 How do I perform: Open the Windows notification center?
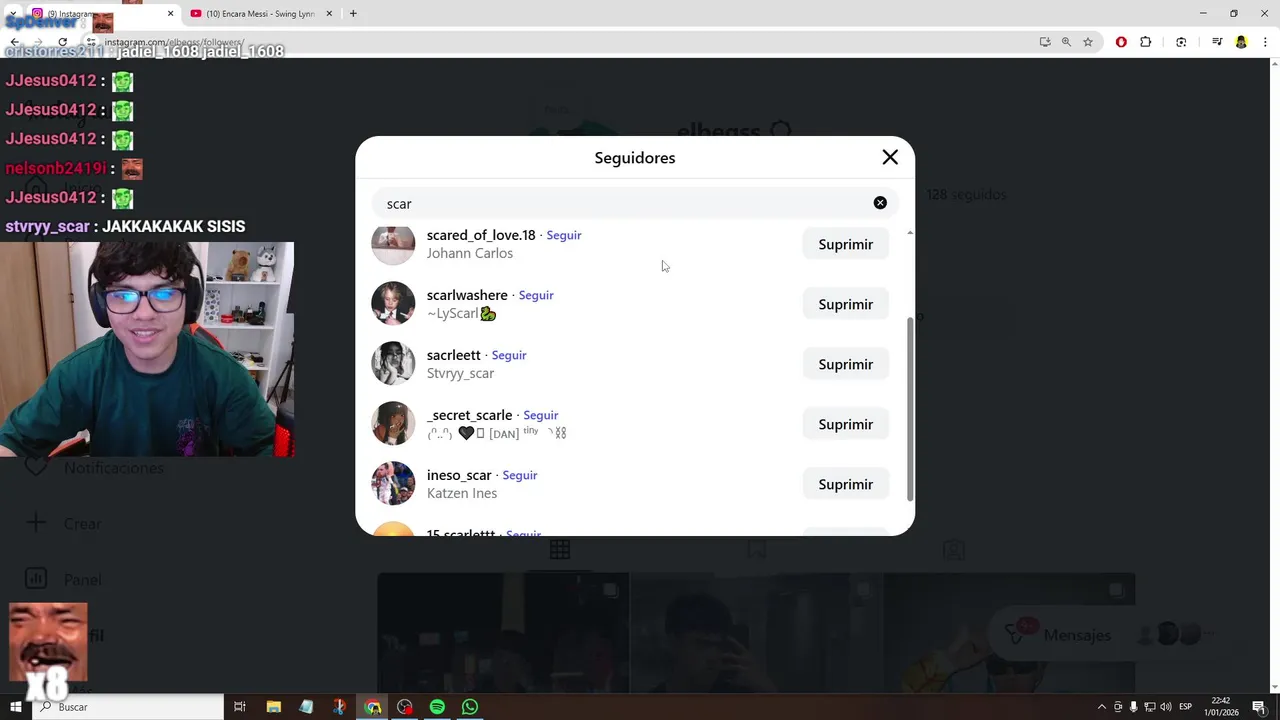click(x=1259, y=707)
